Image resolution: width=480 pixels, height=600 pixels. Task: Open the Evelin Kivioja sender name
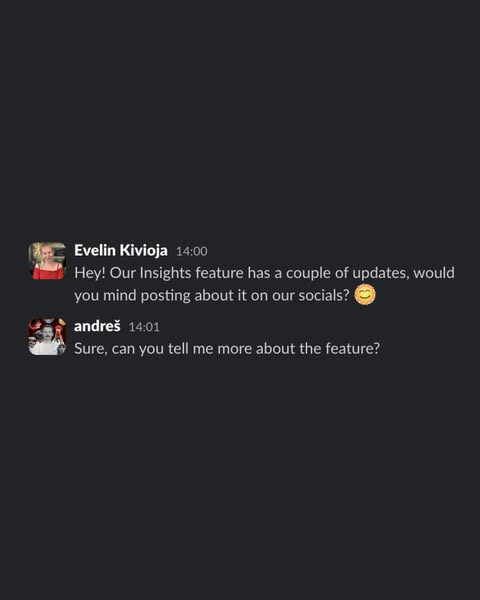click(121, 250)
